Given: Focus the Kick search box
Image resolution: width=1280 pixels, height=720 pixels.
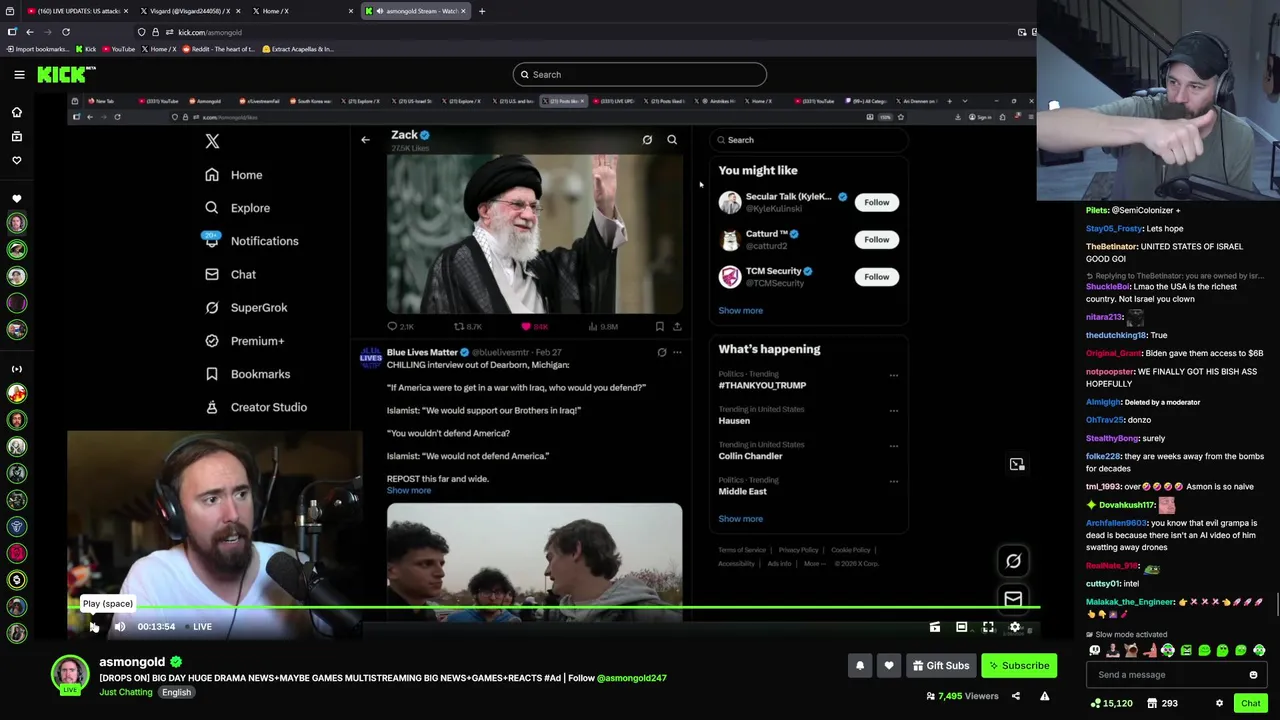Looking at the screenshot, I should click(x=639, y=74).
